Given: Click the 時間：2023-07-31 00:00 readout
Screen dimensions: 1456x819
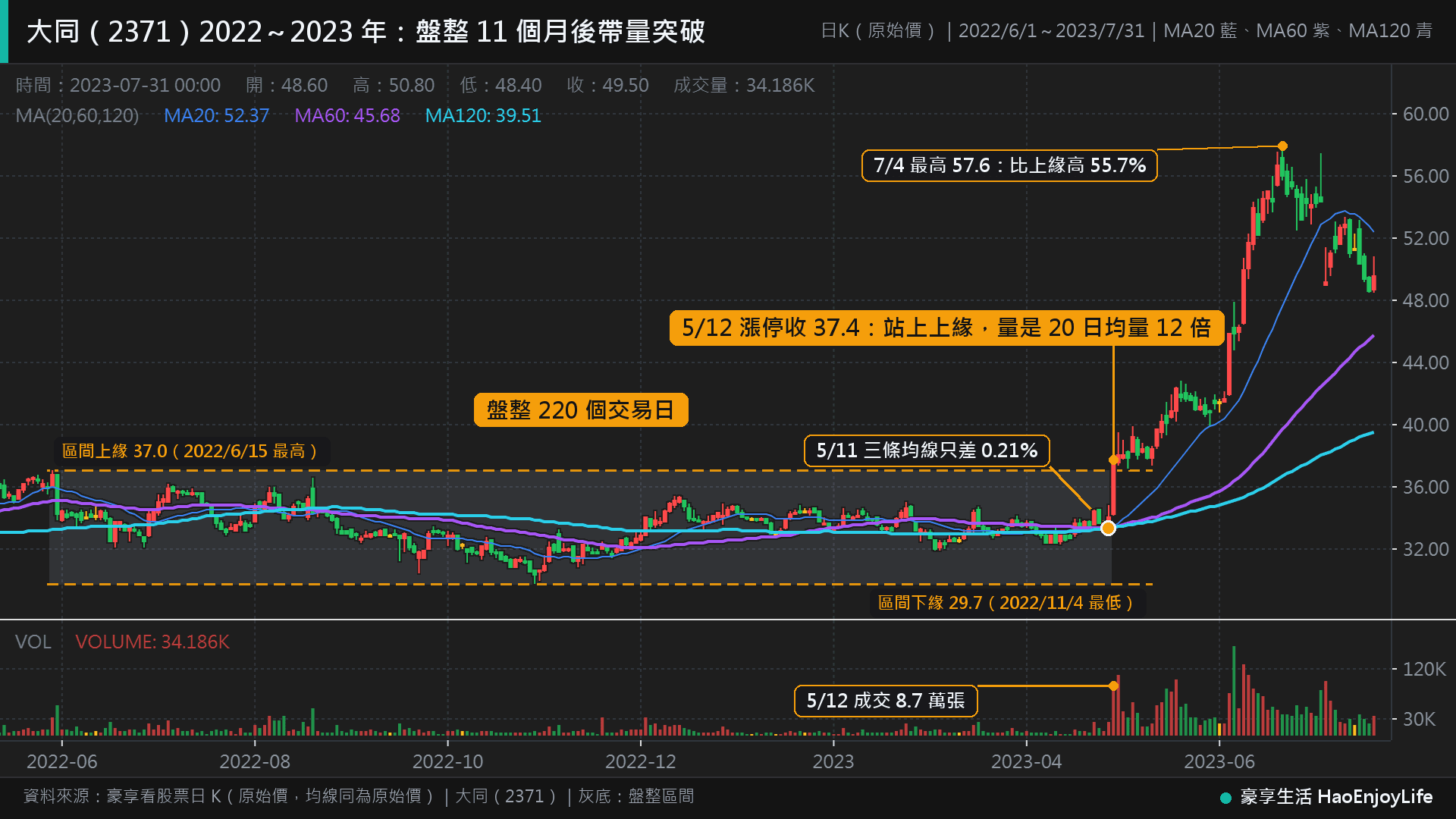Looking at the screenshot, I should click(118, 85).
